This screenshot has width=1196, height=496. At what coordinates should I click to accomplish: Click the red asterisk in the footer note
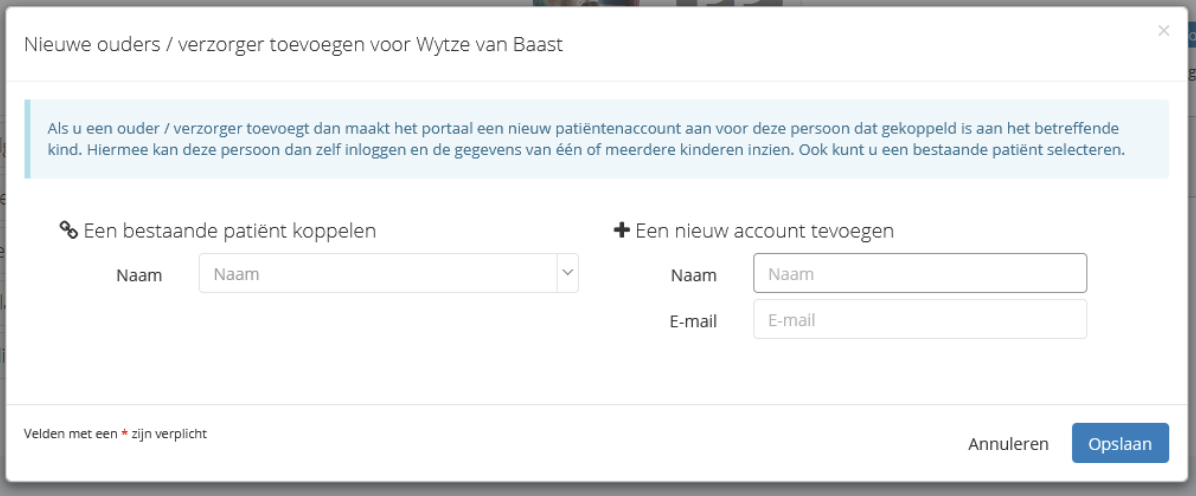[124, 434]
